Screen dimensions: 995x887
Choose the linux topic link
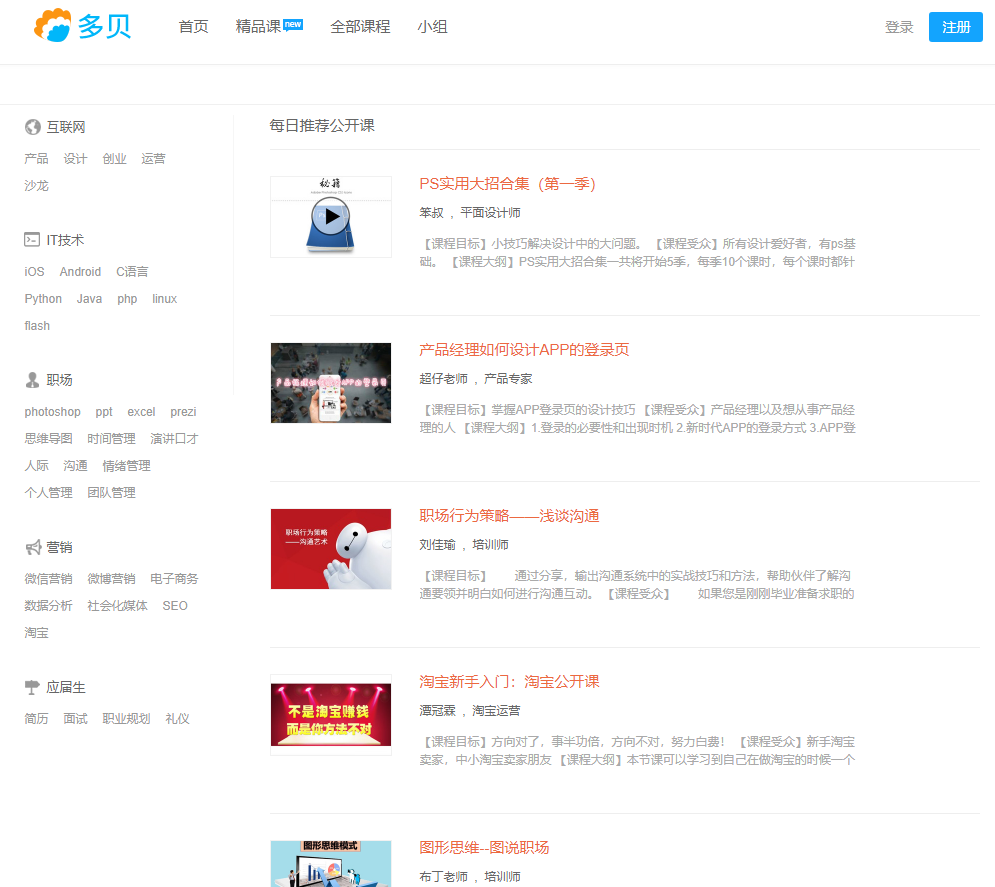point(164,299)
